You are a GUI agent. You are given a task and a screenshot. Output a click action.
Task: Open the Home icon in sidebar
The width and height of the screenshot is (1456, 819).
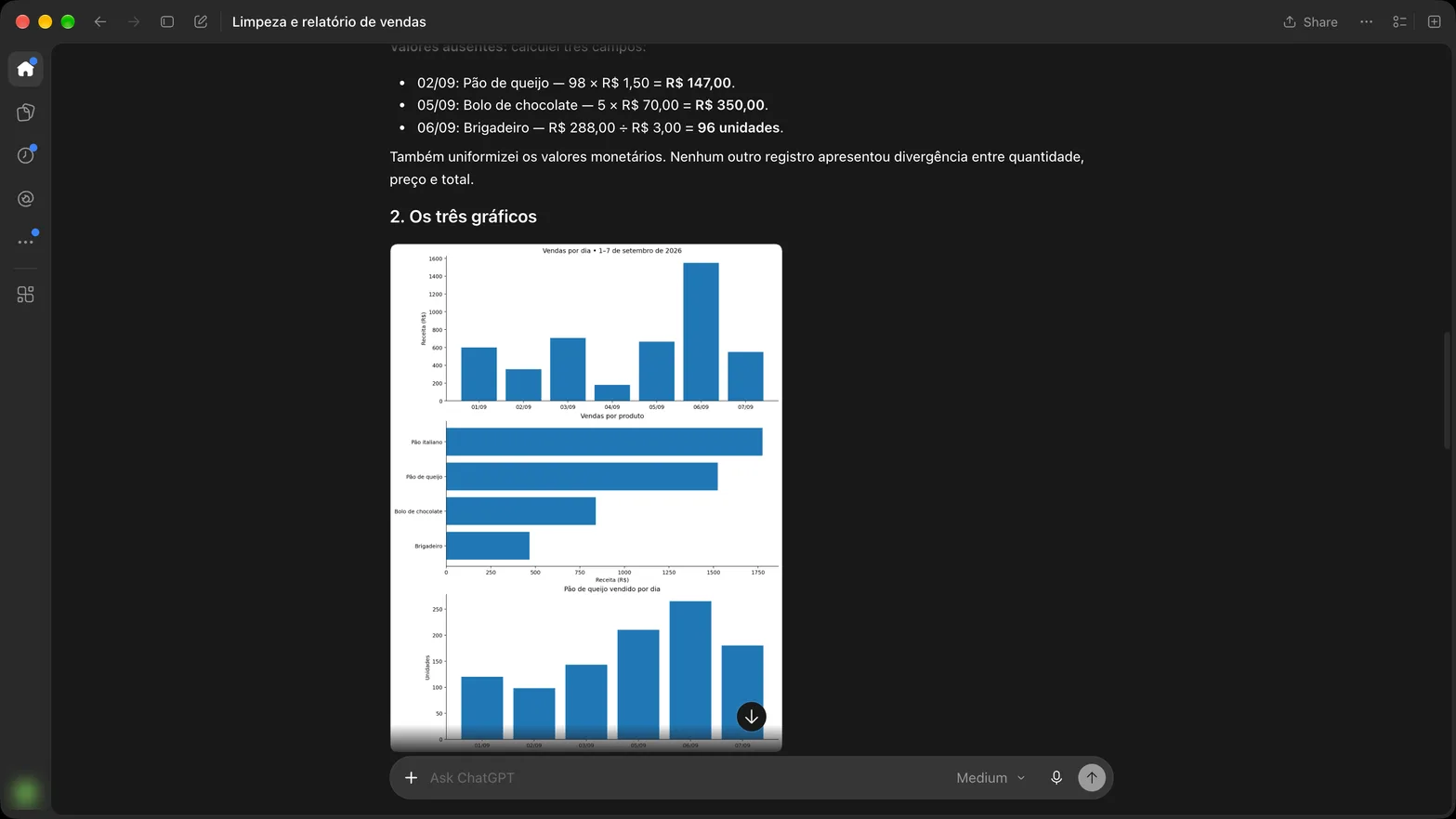(x=26, y=69)
